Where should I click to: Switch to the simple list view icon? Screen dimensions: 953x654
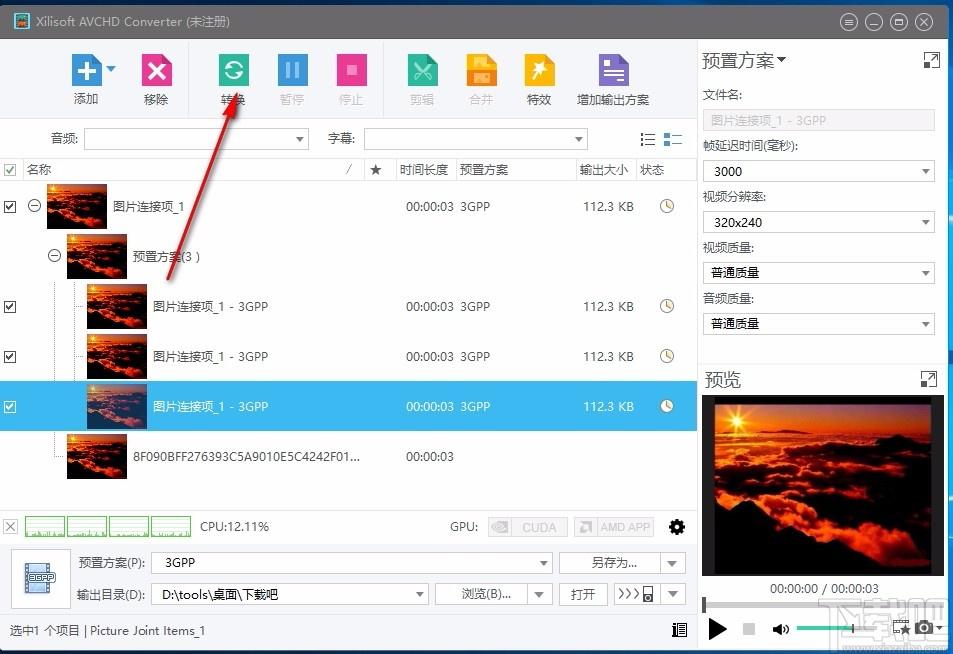coord(648,140)
